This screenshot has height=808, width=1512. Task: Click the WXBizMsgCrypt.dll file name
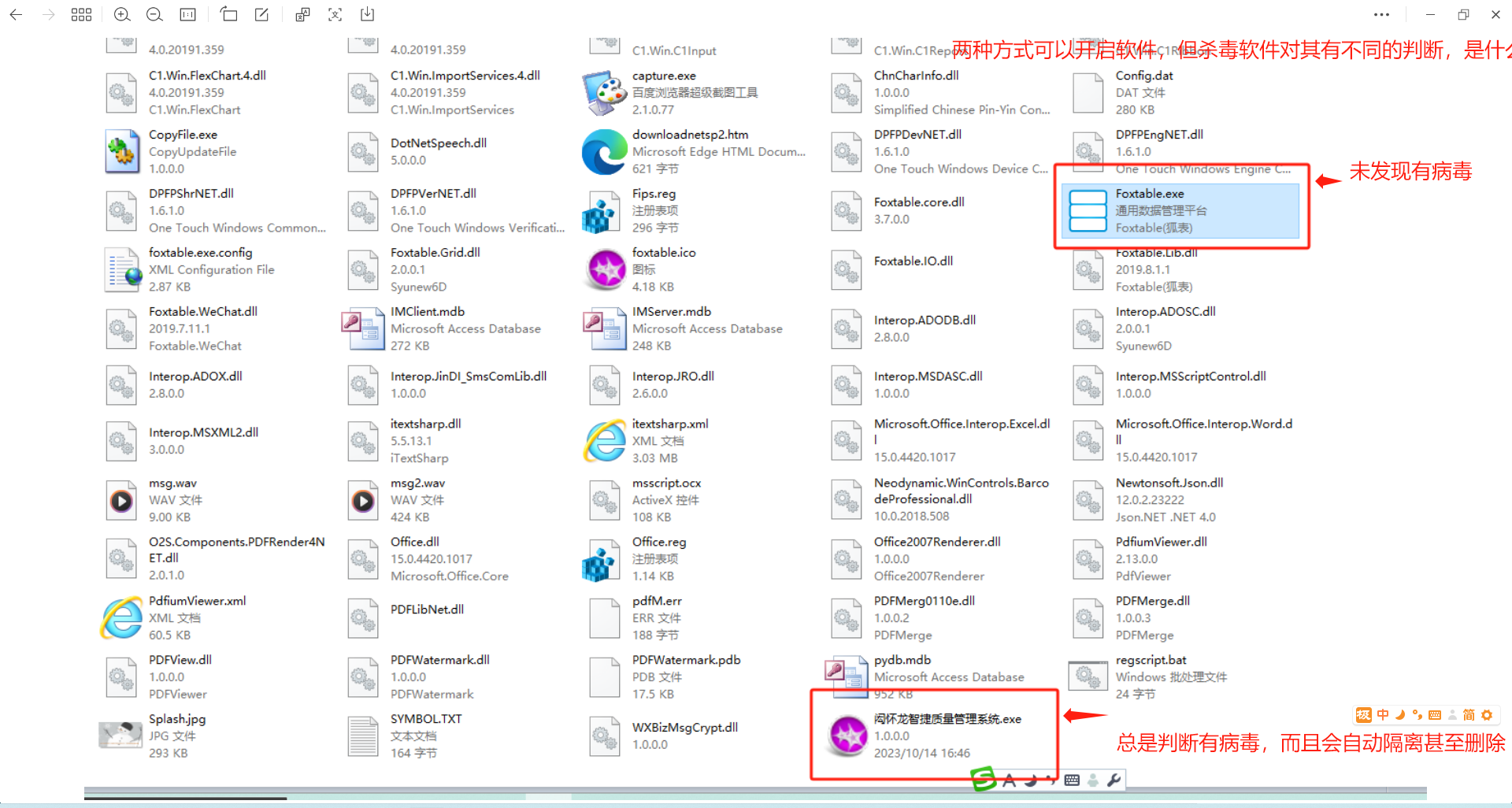(685, 728)
